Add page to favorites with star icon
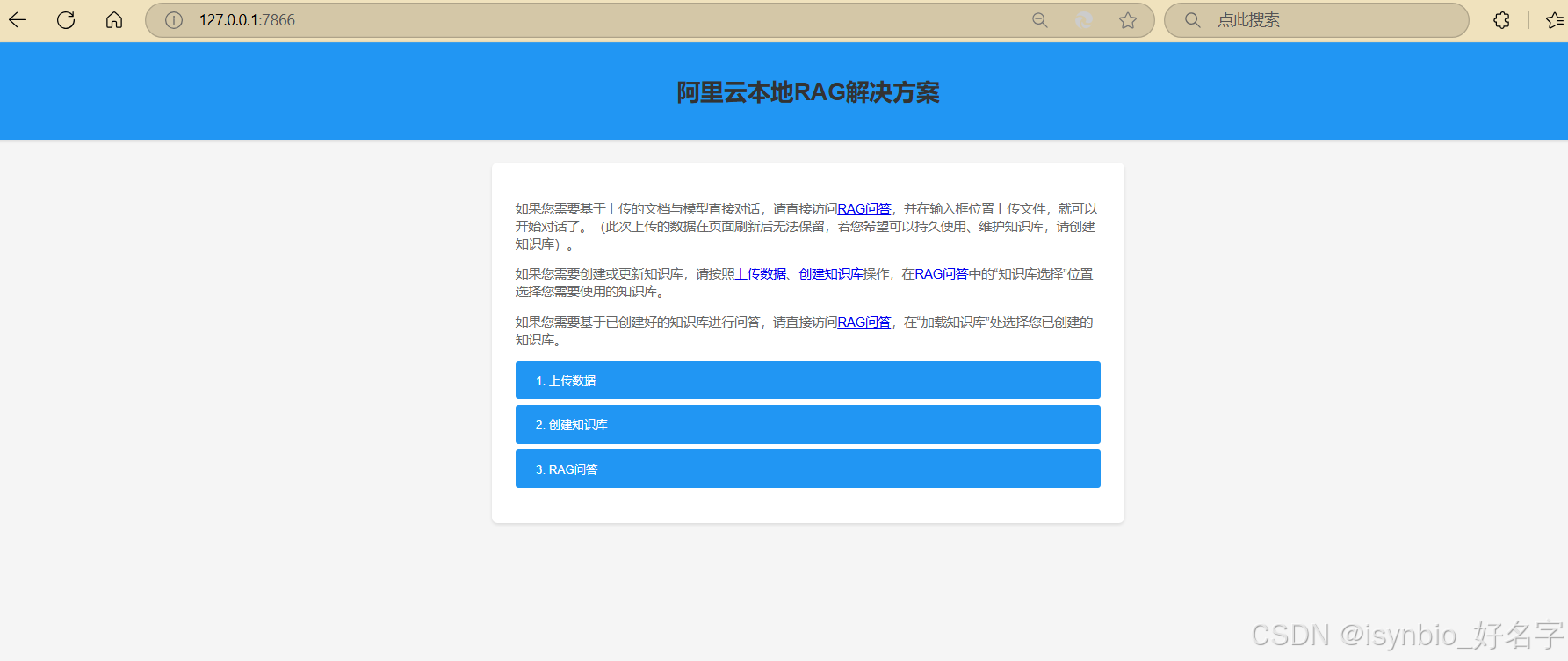This screenshot has height=661, width=1568. [1128, 19]
